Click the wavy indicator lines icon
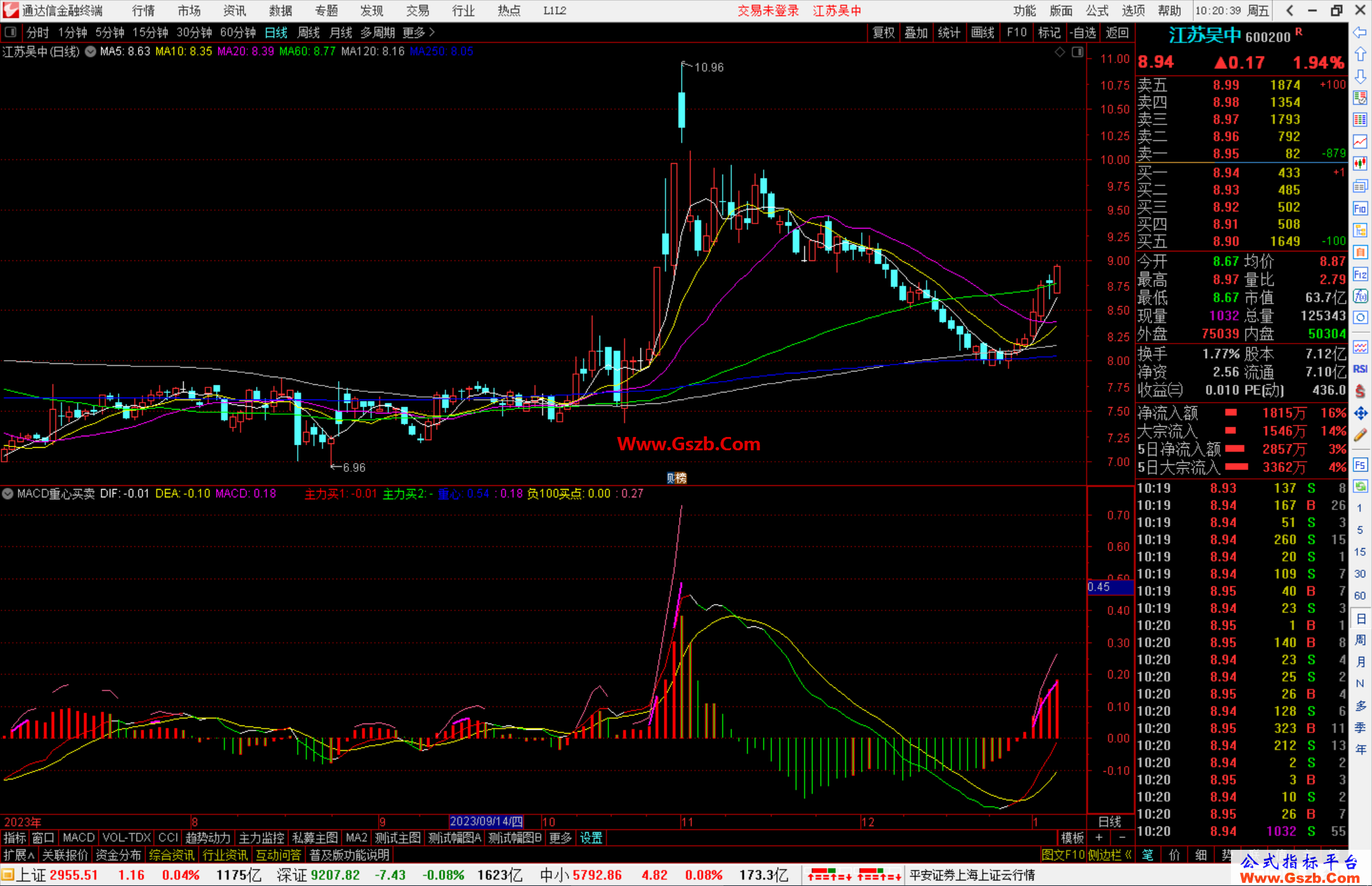The image size is (1372, 886). click(x=1360, y=347)
